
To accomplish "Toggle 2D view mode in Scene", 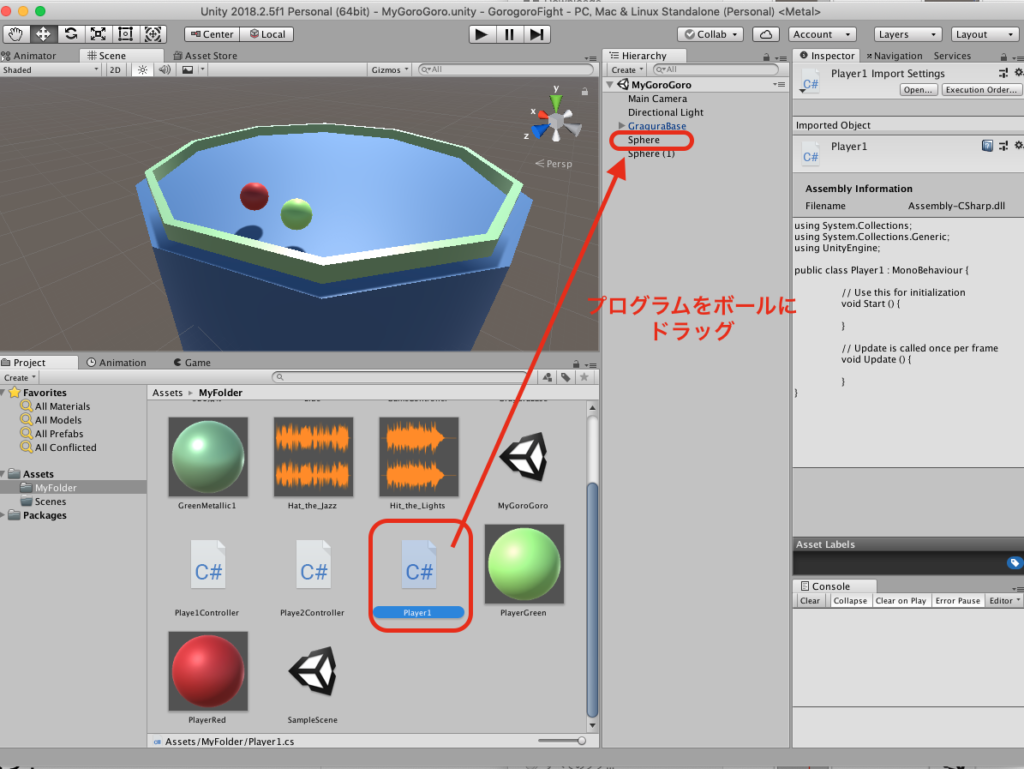I will click(115, 70).
